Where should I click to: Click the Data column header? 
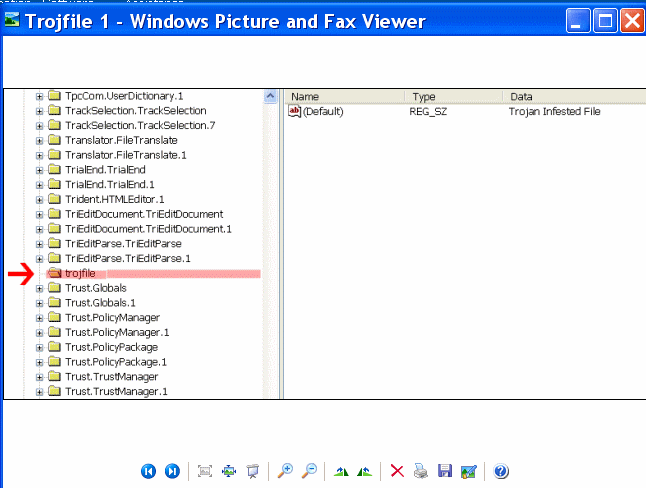tap(574, 96)
